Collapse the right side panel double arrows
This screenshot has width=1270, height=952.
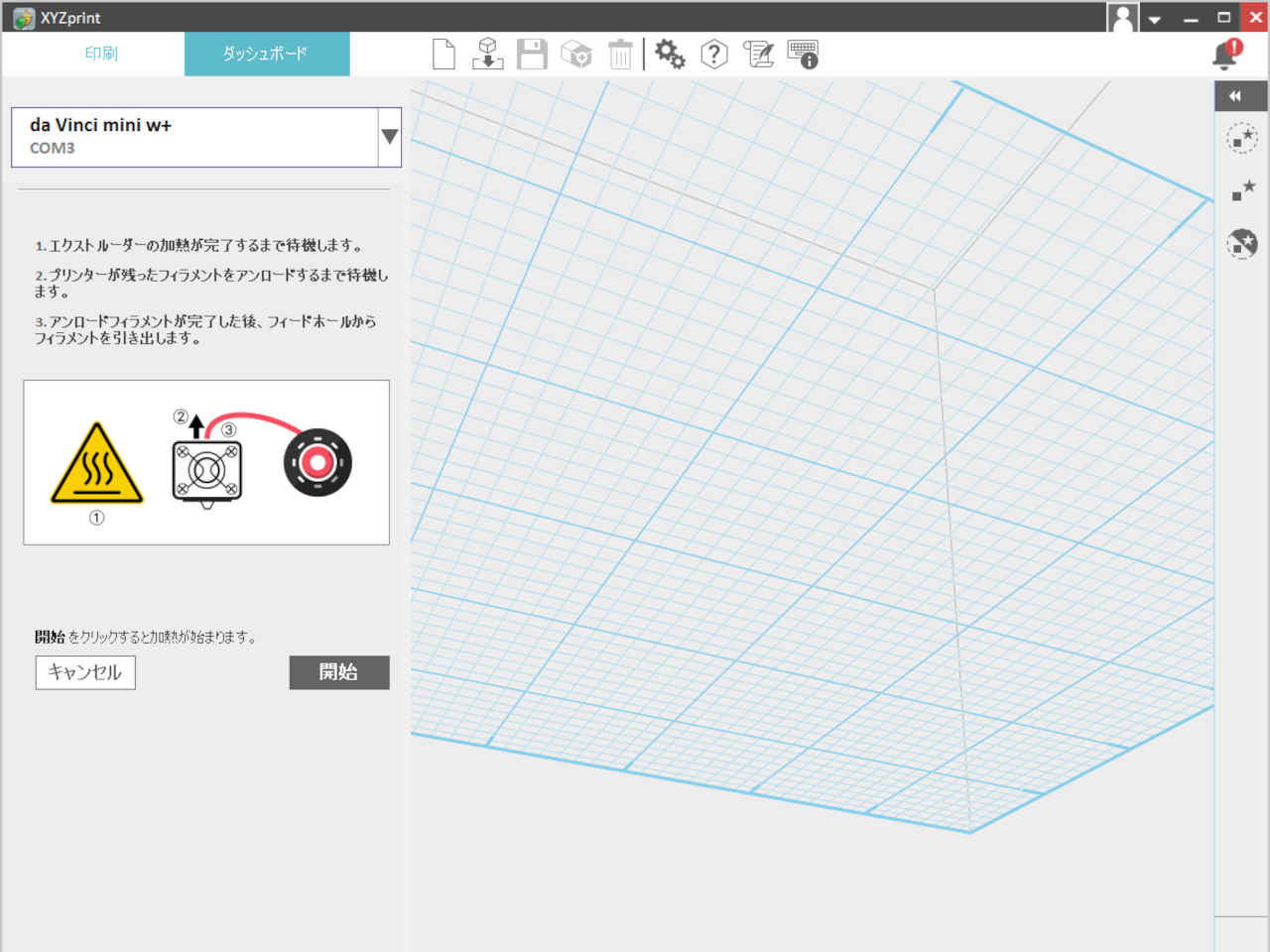pyautogui.click(x=1240, y=96)
